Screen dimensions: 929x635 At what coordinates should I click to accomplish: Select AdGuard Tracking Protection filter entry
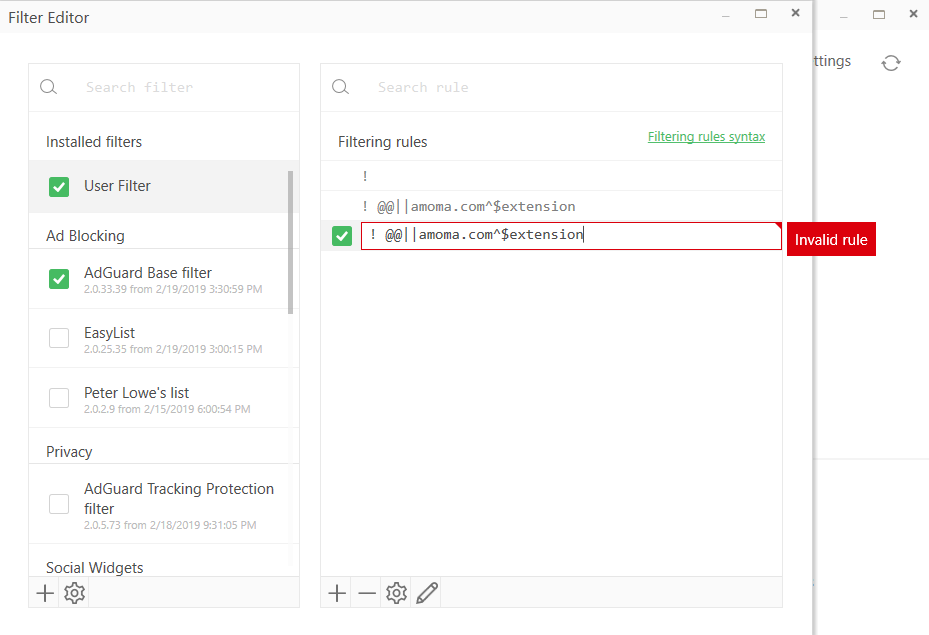click(x=164, y=504)
